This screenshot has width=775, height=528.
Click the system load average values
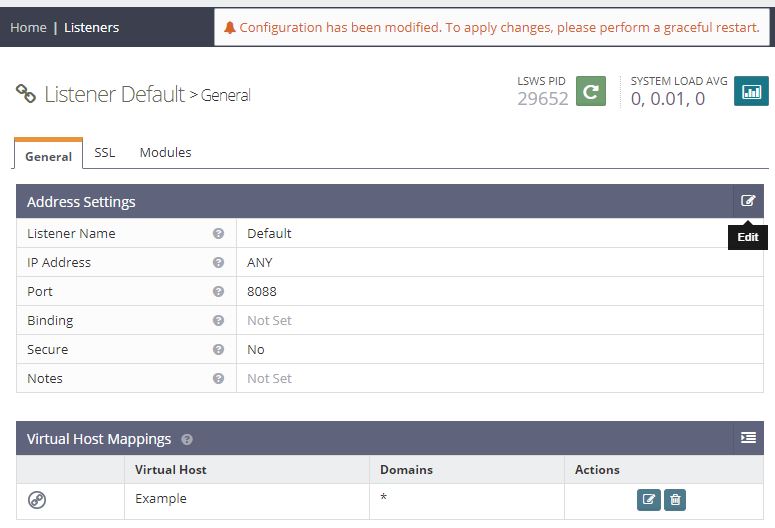[x=668, y=99]
